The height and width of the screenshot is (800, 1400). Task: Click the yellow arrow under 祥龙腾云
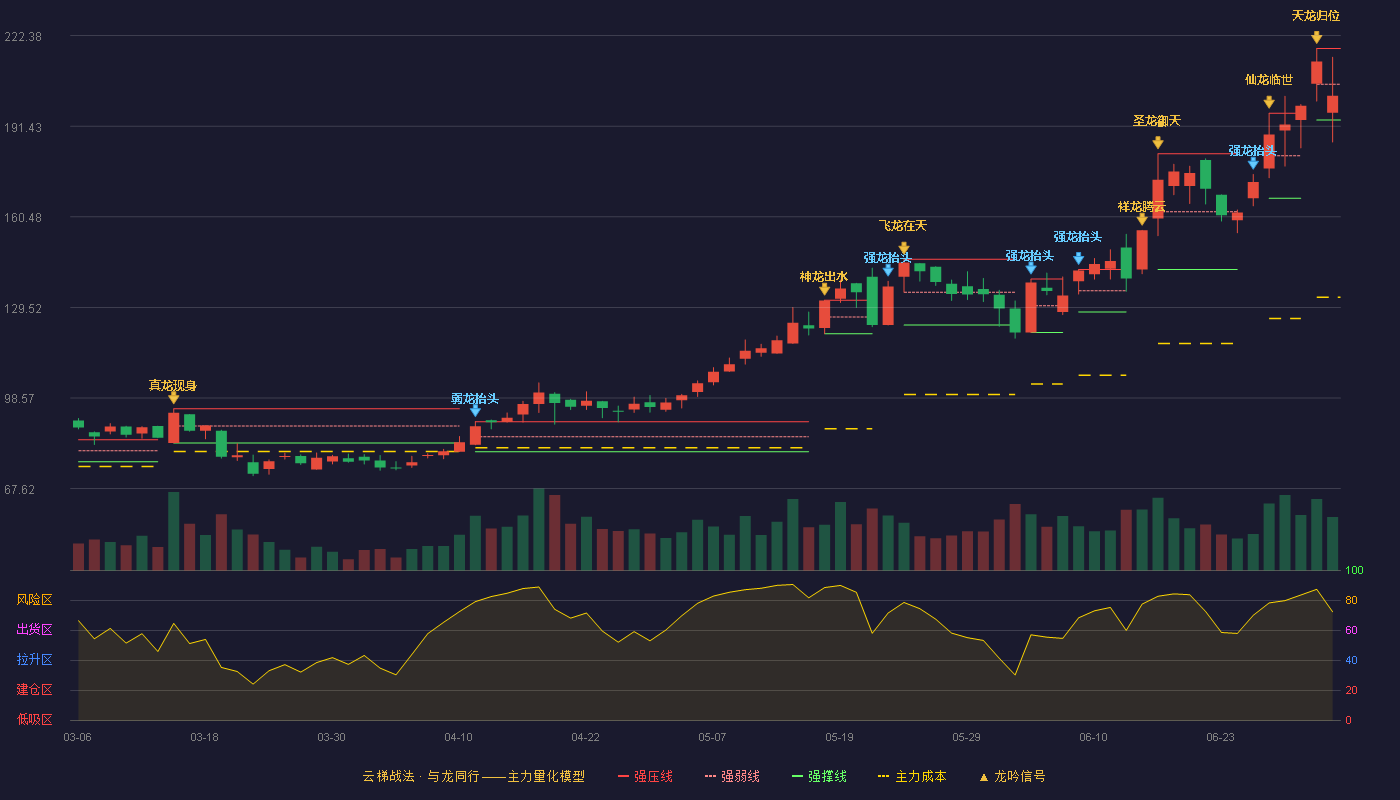point(1142,219)
